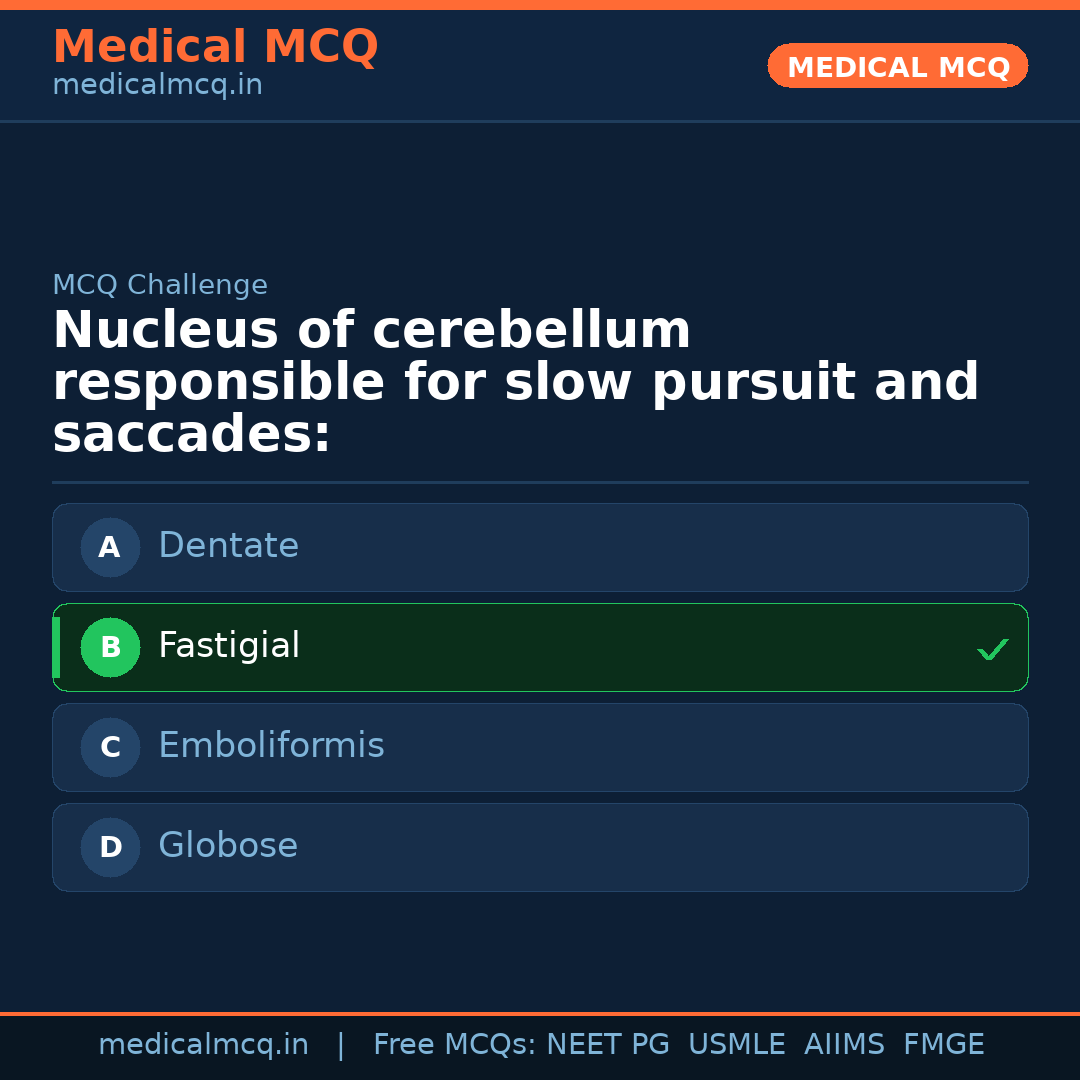Click the large Medical MCQ header title
This screenshot has height=1080, width=1080.
215,47
